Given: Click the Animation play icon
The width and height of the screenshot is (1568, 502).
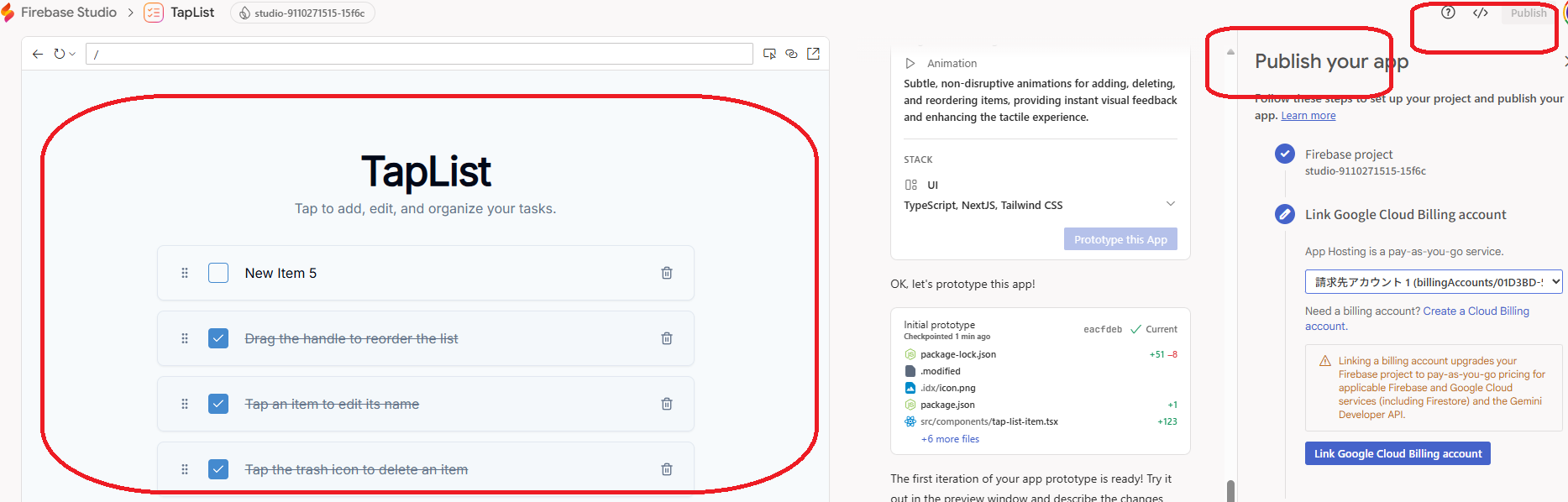Looking at the screenshot, I should (910, 64).
